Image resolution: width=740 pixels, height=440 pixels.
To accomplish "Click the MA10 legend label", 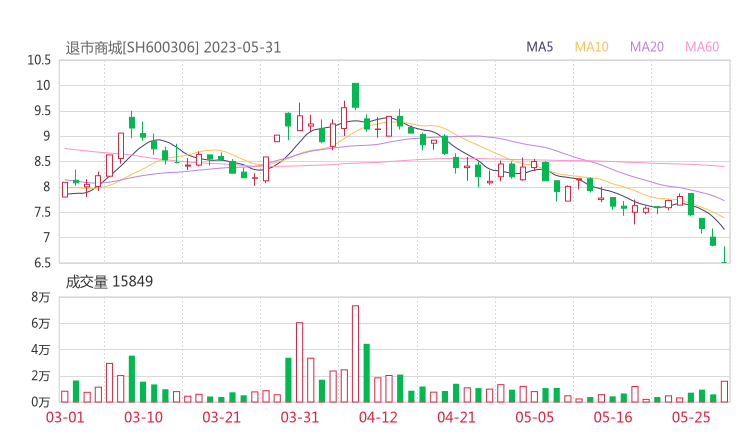I will [591, 47].
